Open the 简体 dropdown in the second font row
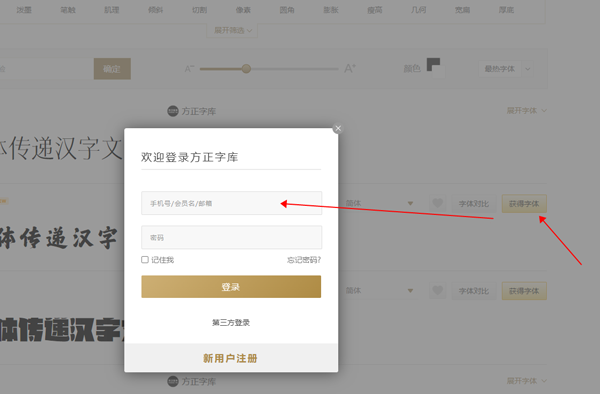This screenshot has width=600, height=394. tap(379, 291)
